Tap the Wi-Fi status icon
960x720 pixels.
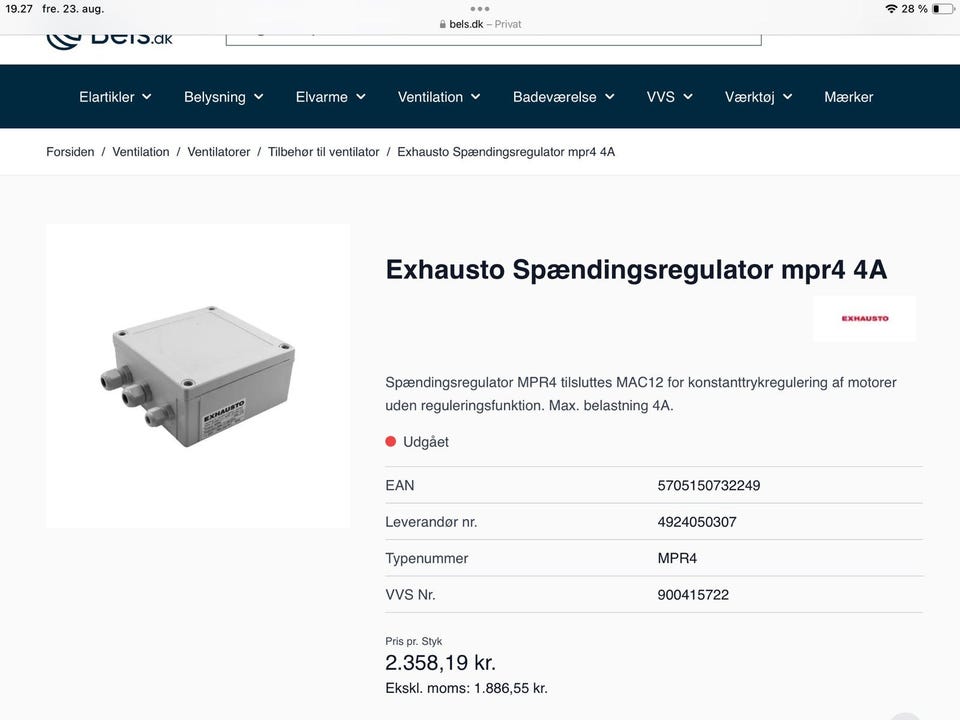pos(891,9)
